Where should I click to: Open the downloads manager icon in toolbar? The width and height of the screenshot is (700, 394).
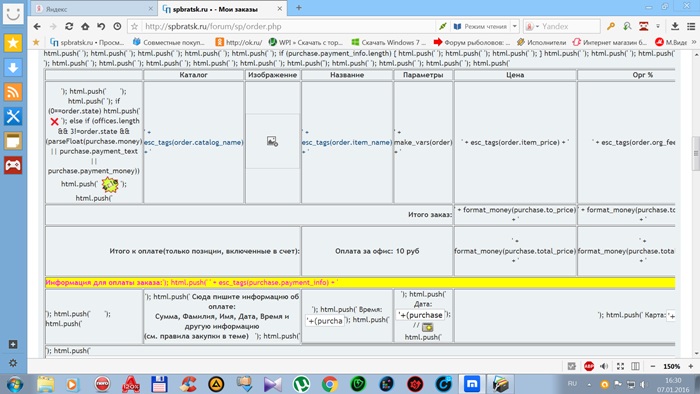pyautogui.click(x=675, y=27)
